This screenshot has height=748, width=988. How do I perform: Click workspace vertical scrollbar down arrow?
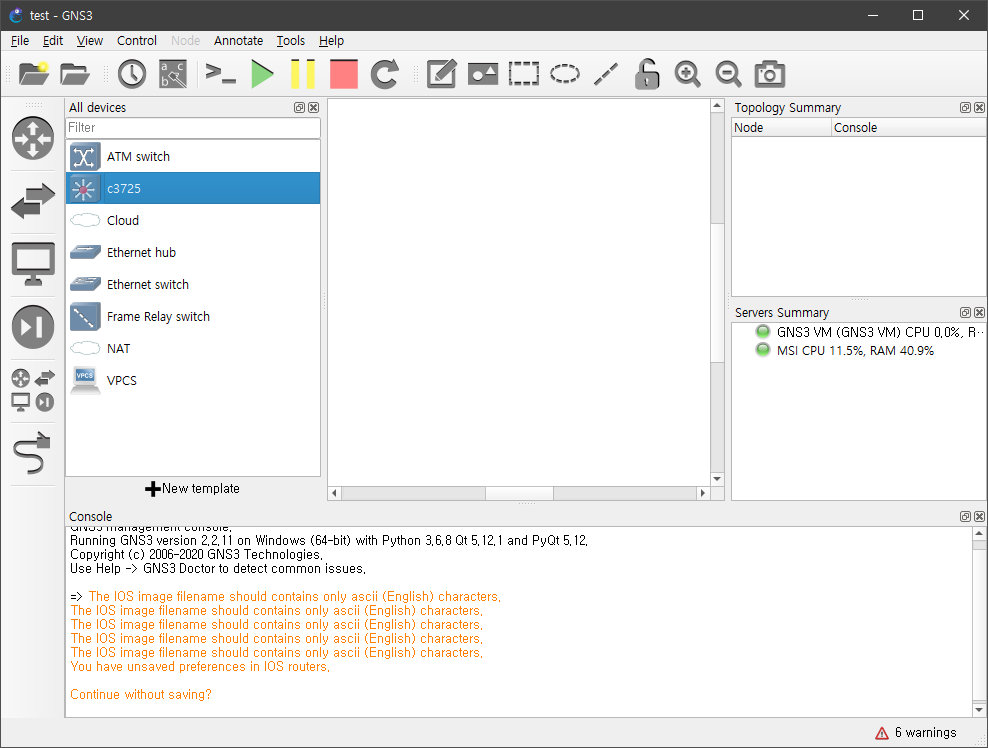(x=717, y=479)
